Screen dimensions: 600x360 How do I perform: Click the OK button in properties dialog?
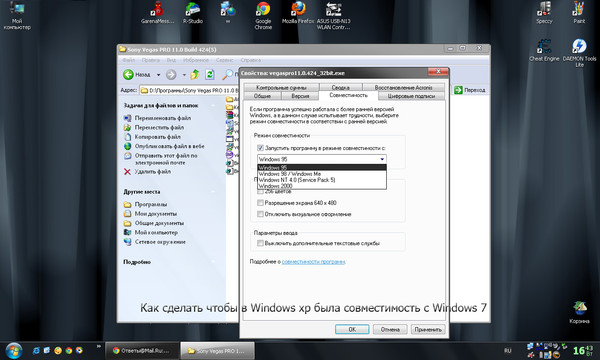click(x=352, y=329)
